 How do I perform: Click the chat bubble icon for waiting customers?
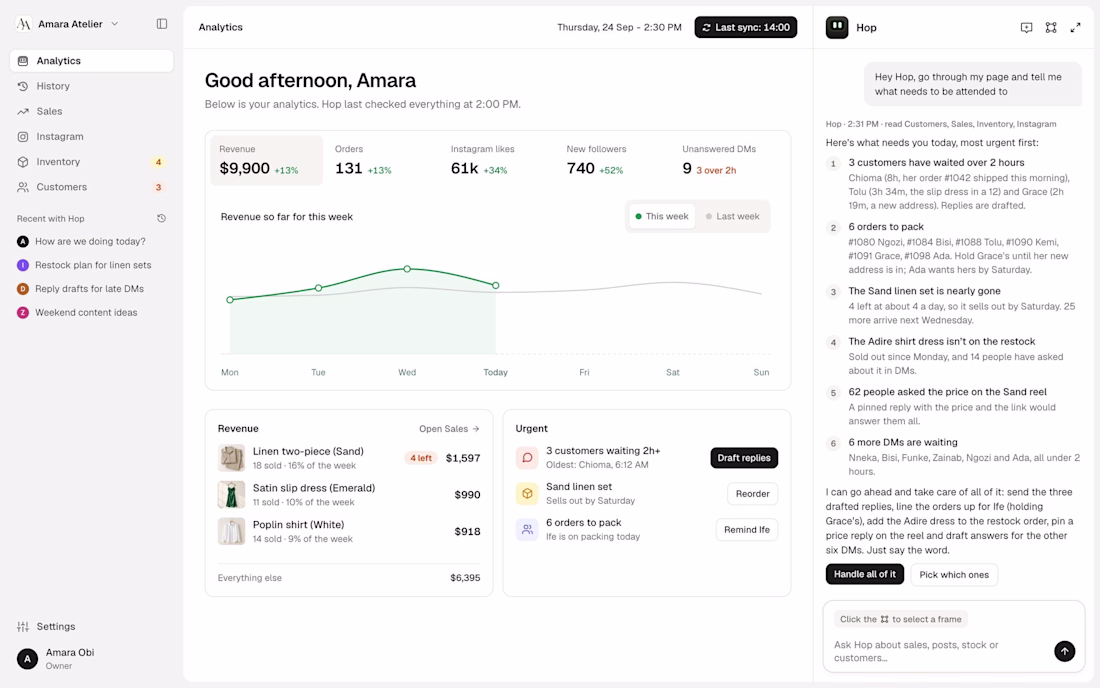[527, 458]
